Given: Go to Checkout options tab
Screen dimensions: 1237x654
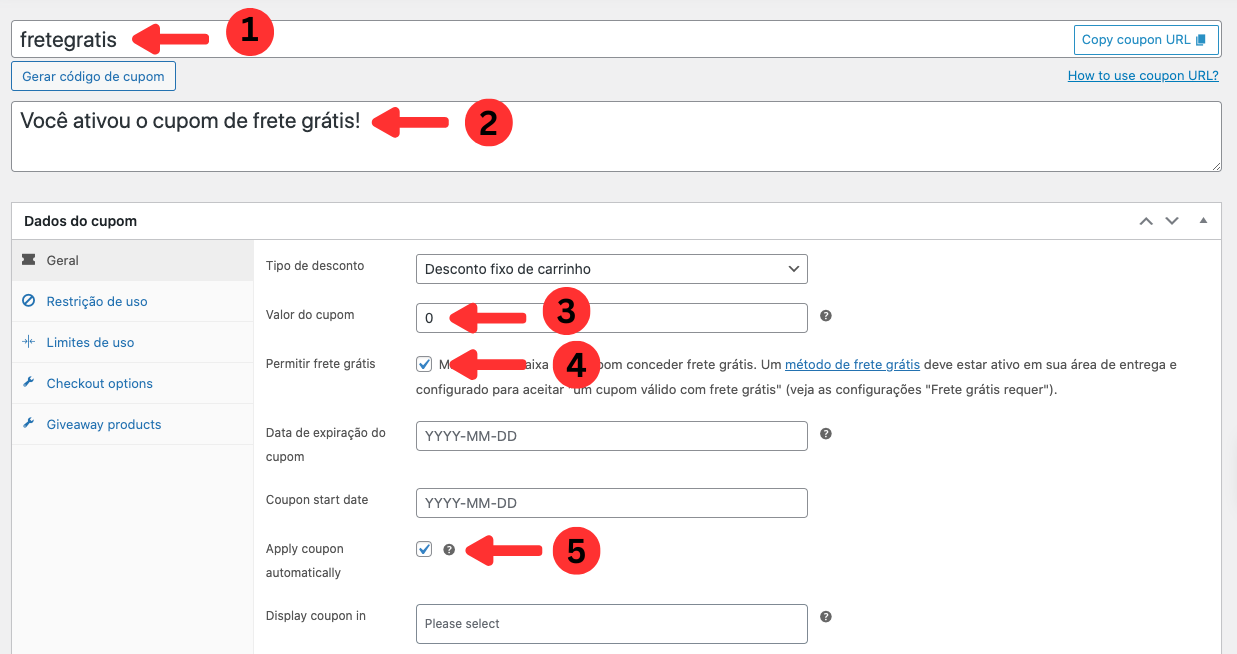Looking at the screenshot, I should pos(99,383).
